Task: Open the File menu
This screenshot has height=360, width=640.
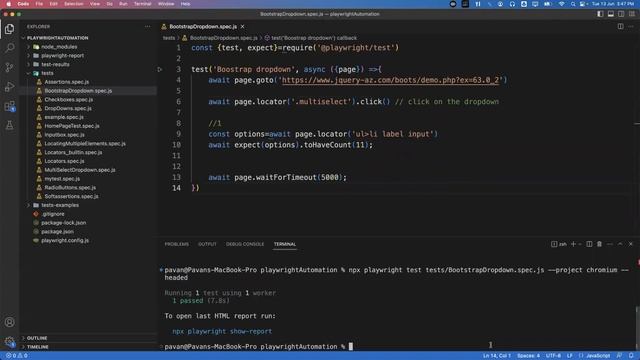Action: (39, 4)
